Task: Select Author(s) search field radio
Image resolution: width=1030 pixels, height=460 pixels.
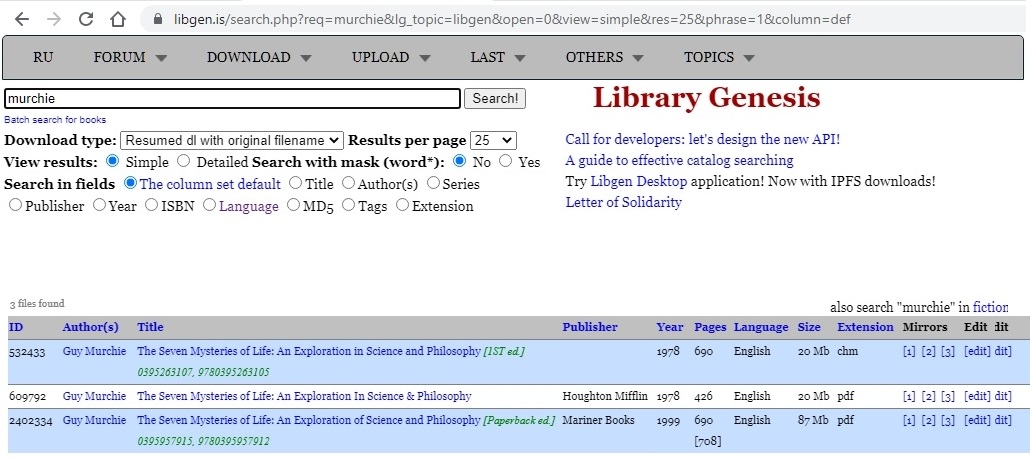Action: coord(348,183)
